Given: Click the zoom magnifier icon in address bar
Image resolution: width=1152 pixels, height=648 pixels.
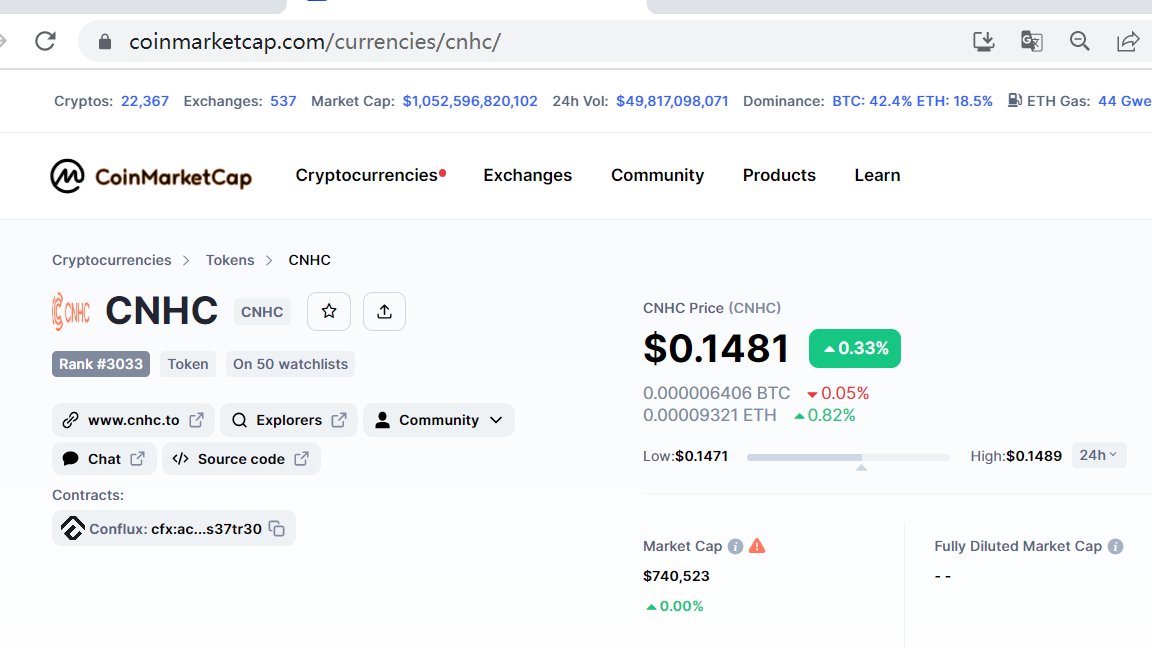Looking at the screenshot, I should (x=1079, y=41).
